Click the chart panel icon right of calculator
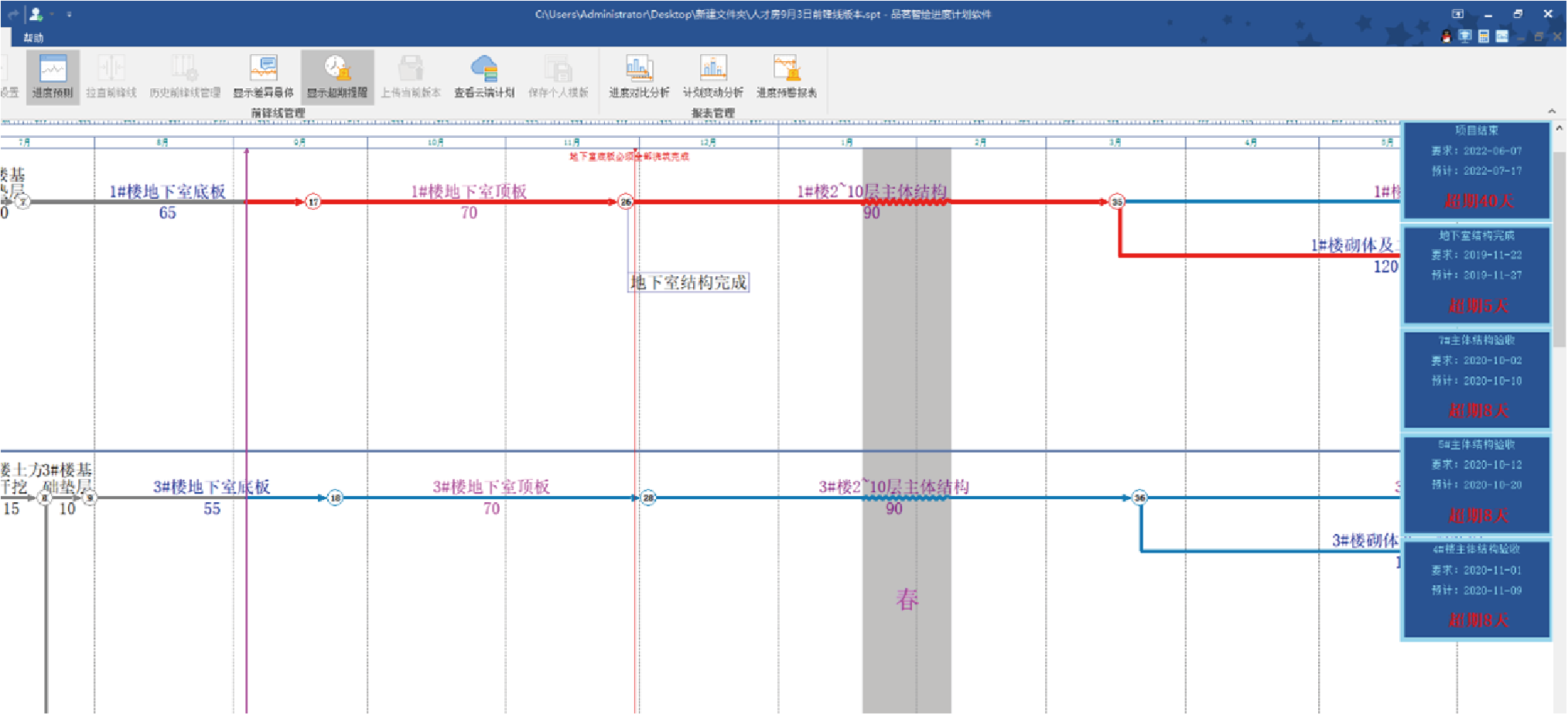The height and width of the screenshot is (715, 1568). [x=1501, y=36]
